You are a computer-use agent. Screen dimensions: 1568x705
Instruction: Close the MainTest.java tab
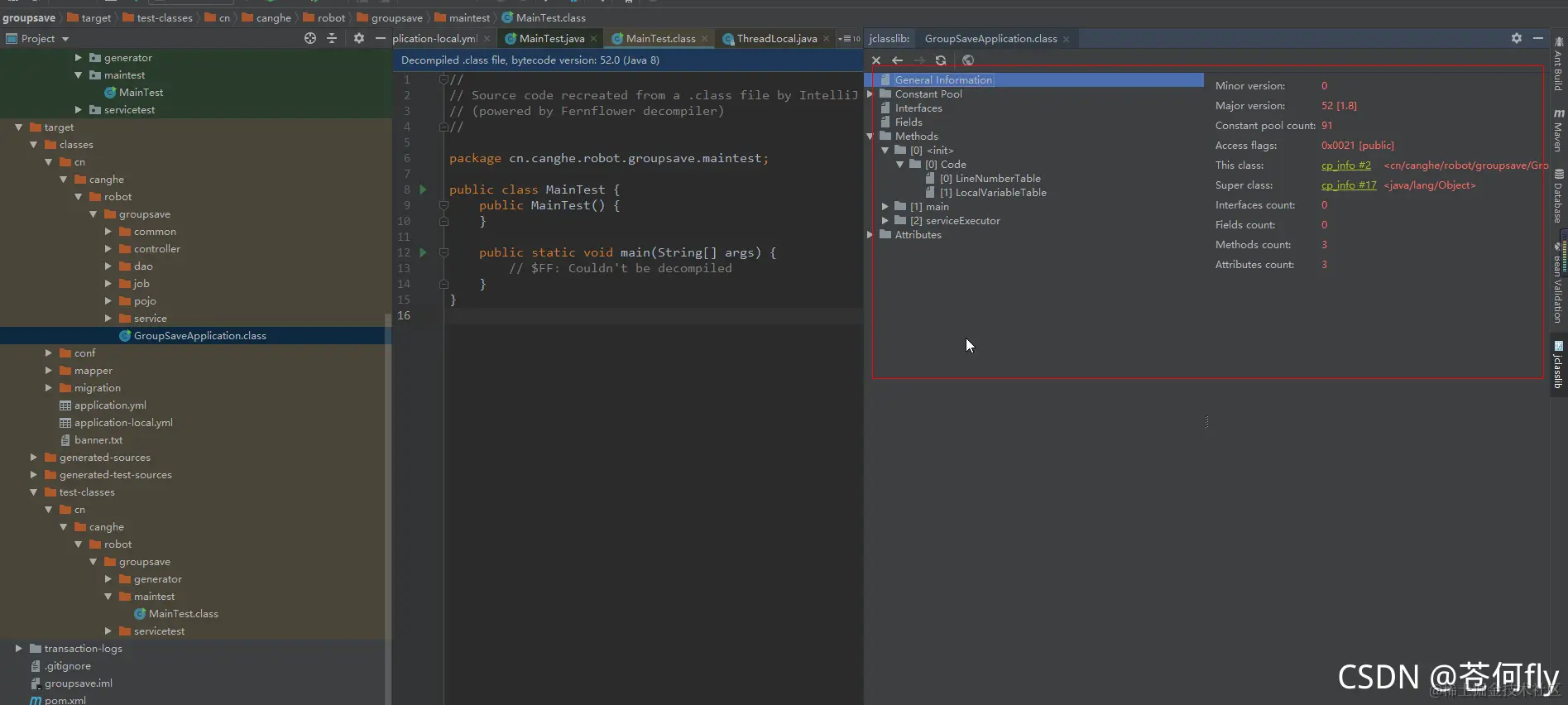click(593, 39)
